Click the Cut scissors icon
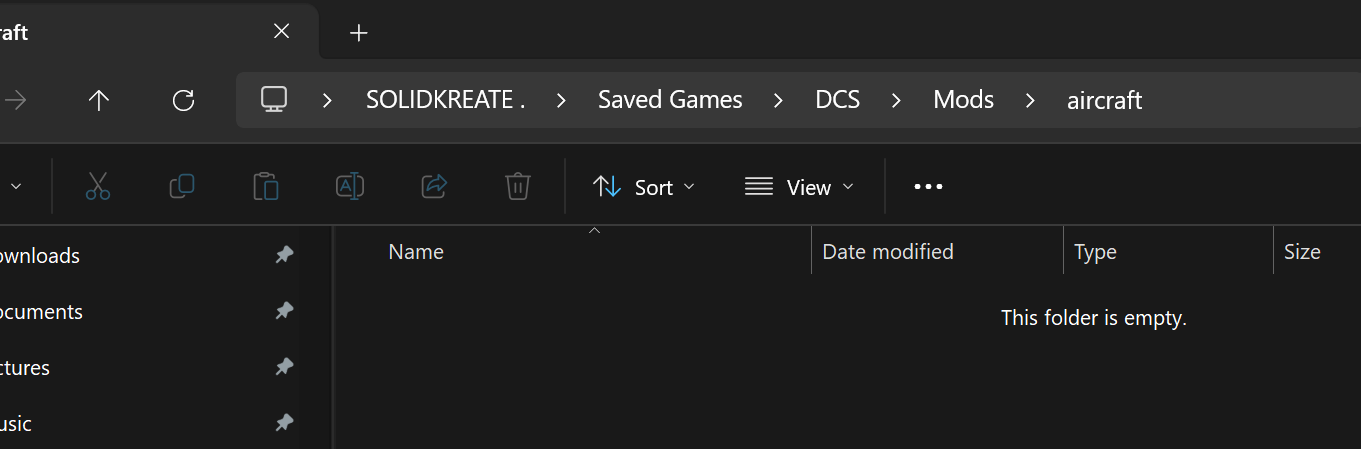1361x449 pixels. click(97, 187)
